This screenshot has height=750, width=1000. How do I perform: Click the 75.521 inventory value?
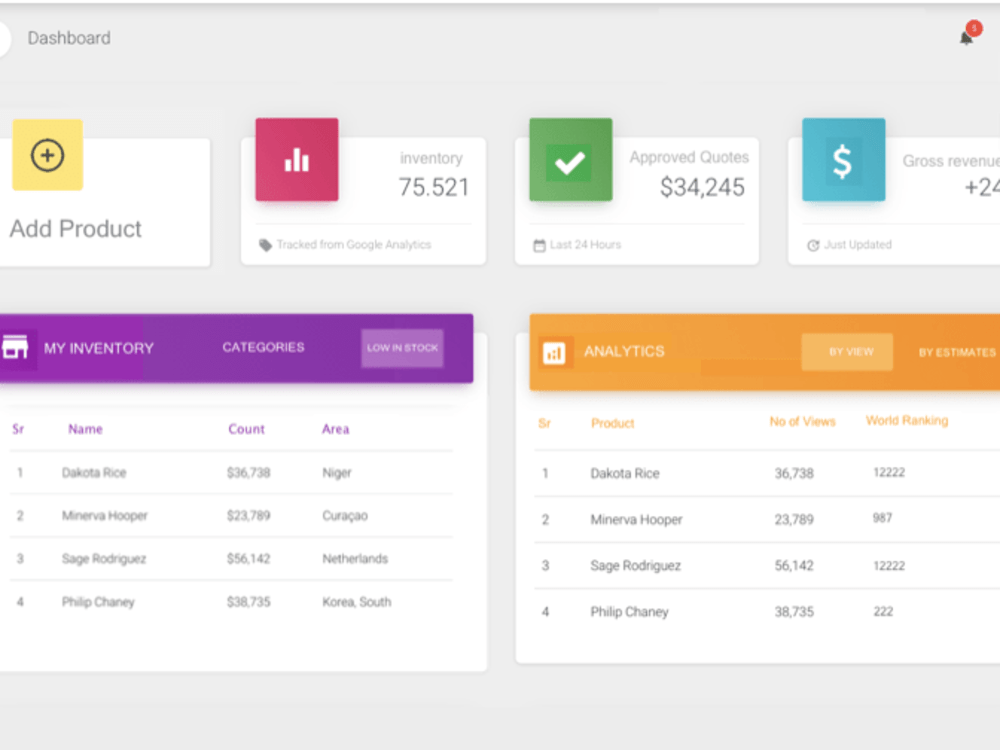pyautogui.click(x=434, y=188)
